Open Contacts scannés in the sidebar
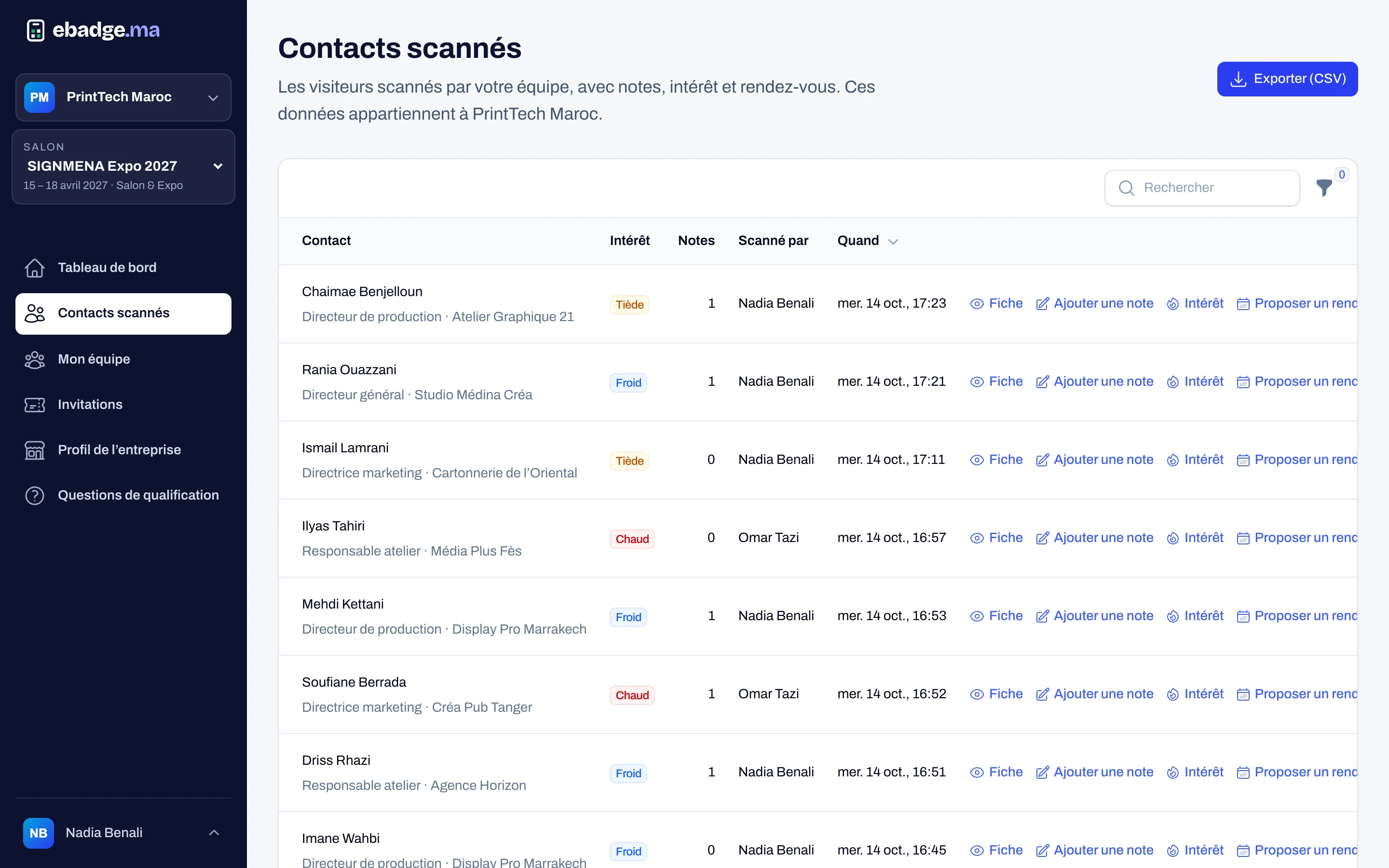The width and height of the screenshot is (1389, 868). pos(123,313)
